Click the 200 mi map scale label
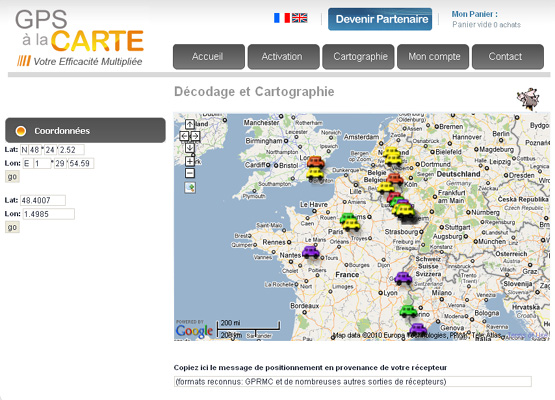555x400 pixels. click(230, 323)
